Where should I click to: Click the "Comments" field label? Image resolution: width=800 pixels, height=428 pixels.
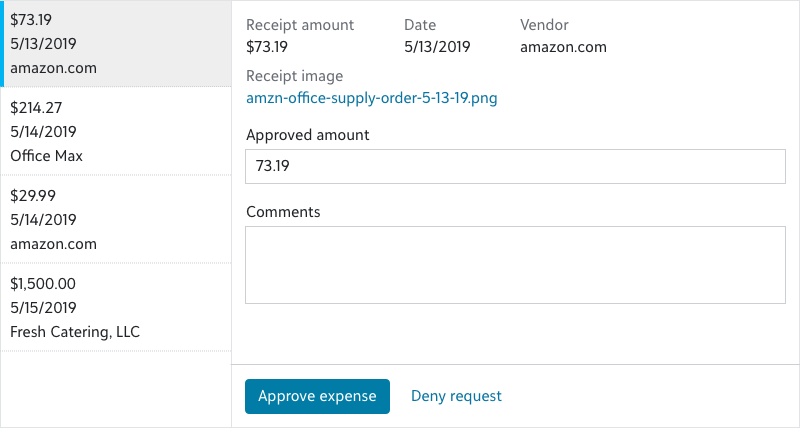click(x=283, y=212)
